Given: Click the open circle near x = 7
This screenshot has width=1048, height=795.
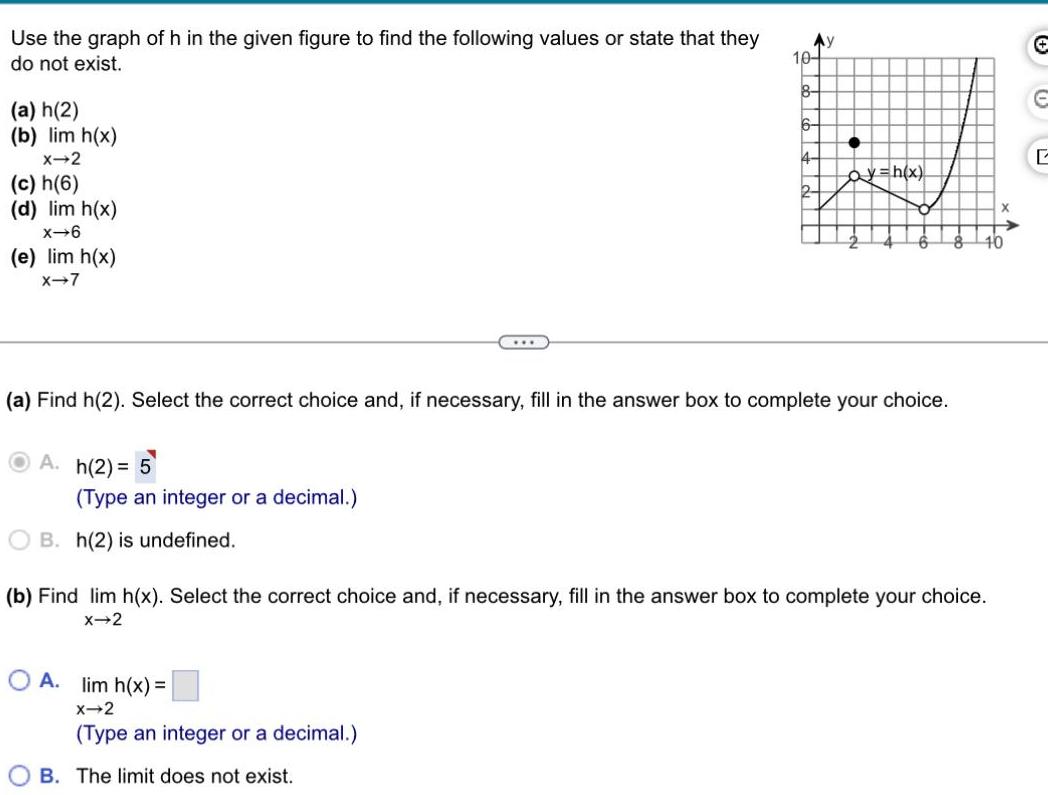Looking at the screenshot, I should point(923,210).
